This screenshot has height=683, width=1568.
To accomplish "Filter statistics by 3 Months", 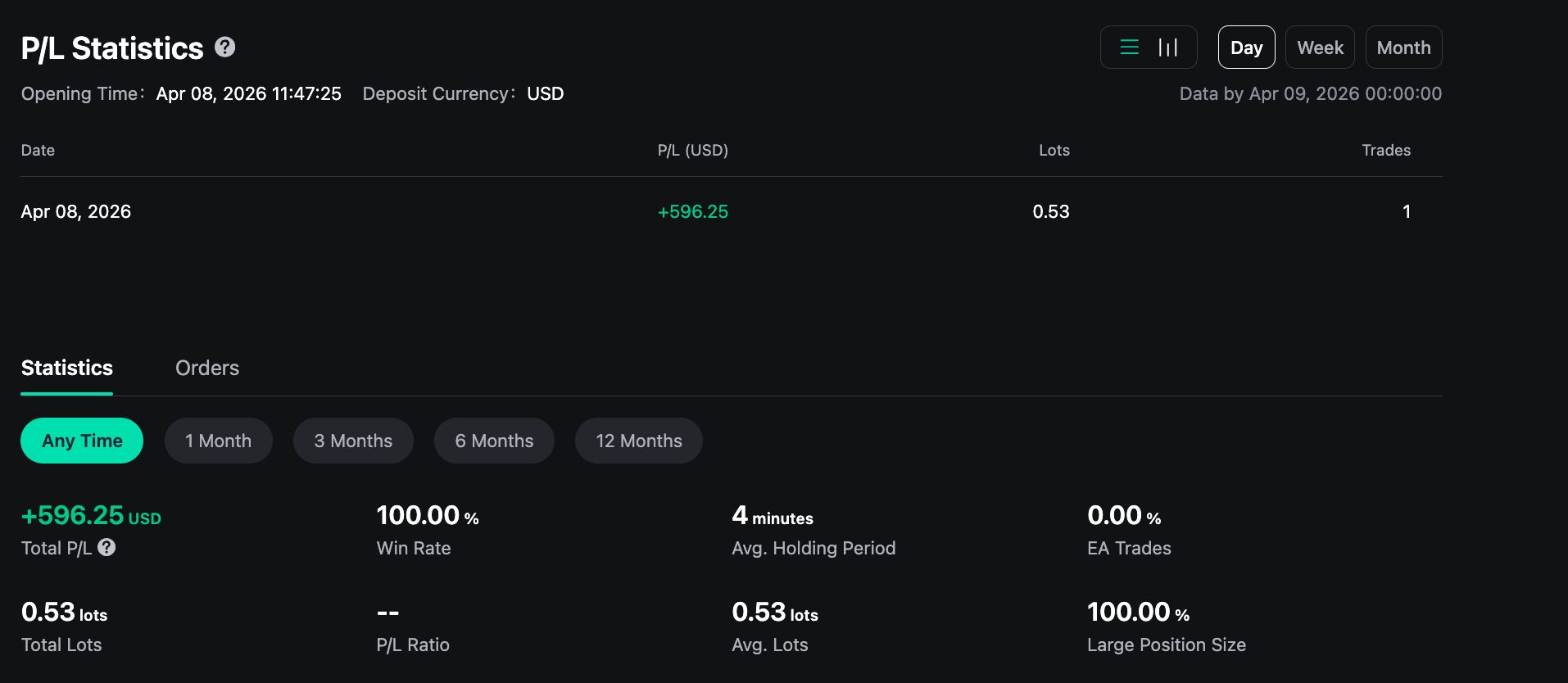I will point(353,441).
